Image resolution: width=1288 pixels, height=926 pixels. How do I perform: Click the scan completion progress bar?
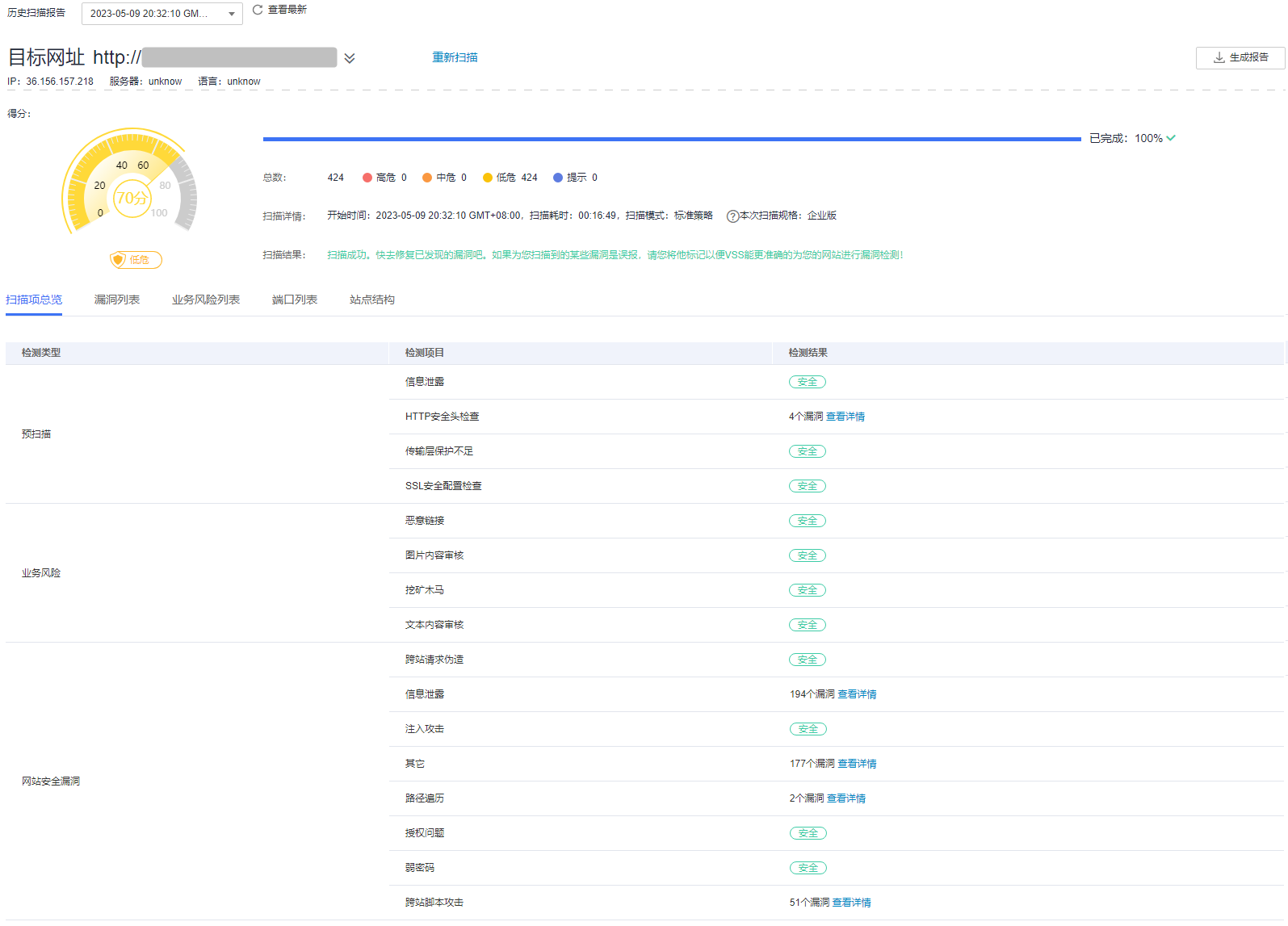point(671,139)
